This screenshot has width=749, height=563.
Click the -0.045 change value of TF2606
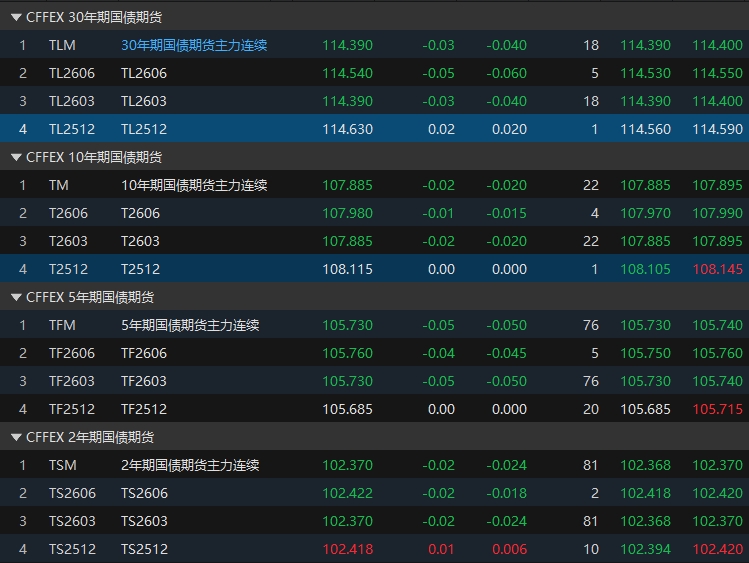506,353
